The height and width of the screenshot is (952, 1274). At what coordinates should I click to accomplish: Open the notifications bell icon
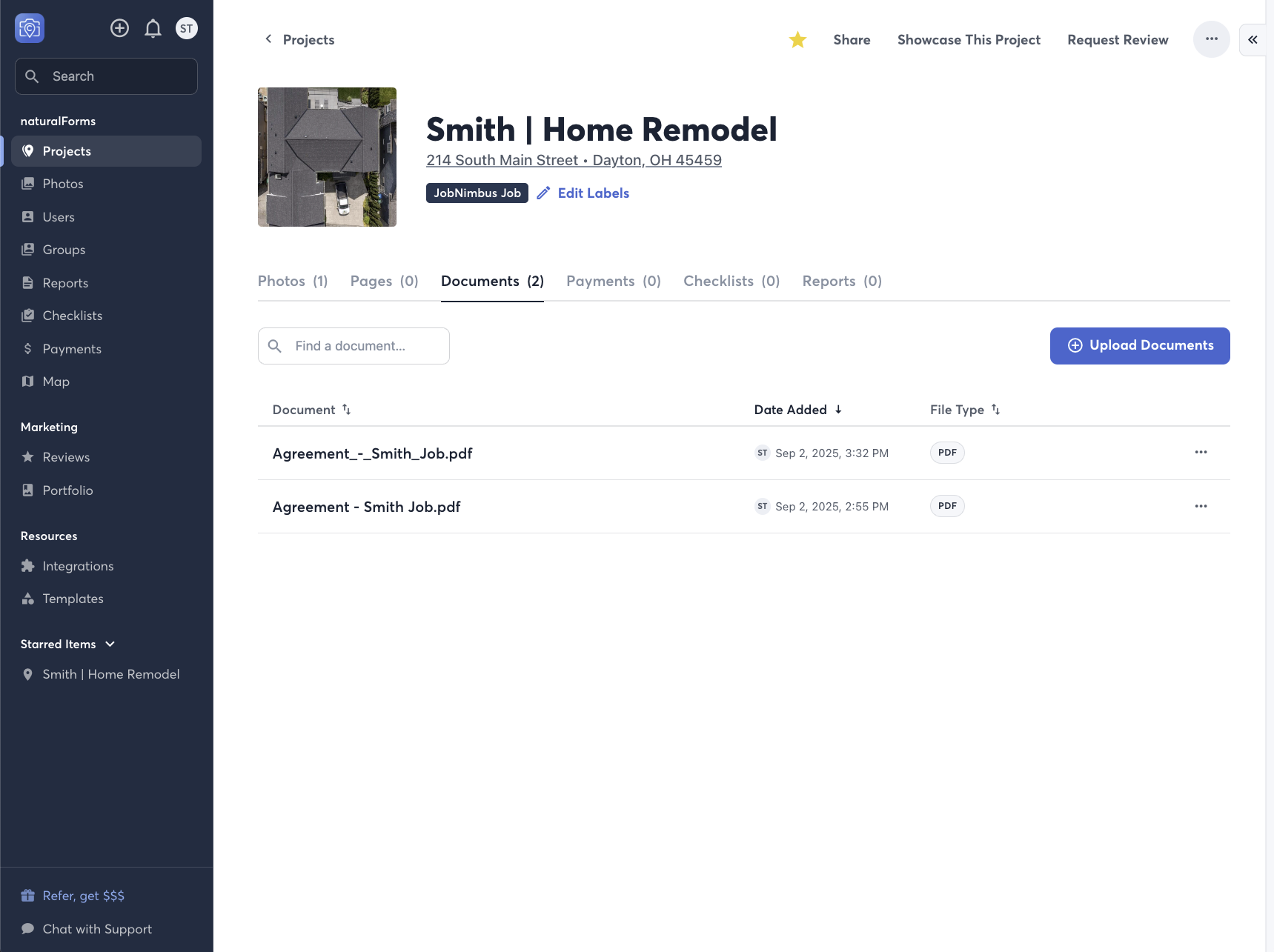point(153,28)
